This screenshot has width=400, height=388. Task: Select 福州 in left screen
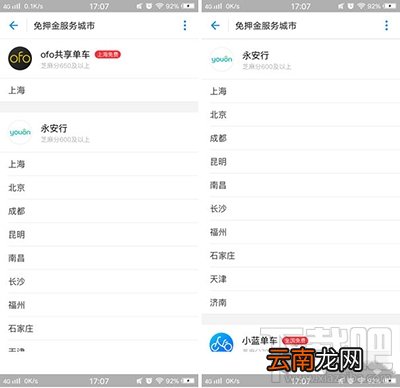coord(99,305)
